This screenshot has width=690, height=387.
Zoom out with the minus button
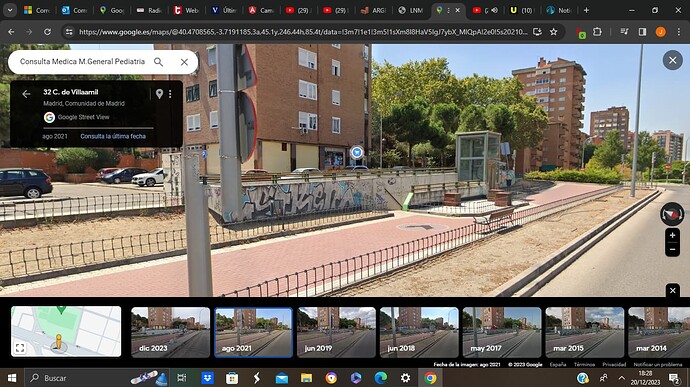click(672, 249)
